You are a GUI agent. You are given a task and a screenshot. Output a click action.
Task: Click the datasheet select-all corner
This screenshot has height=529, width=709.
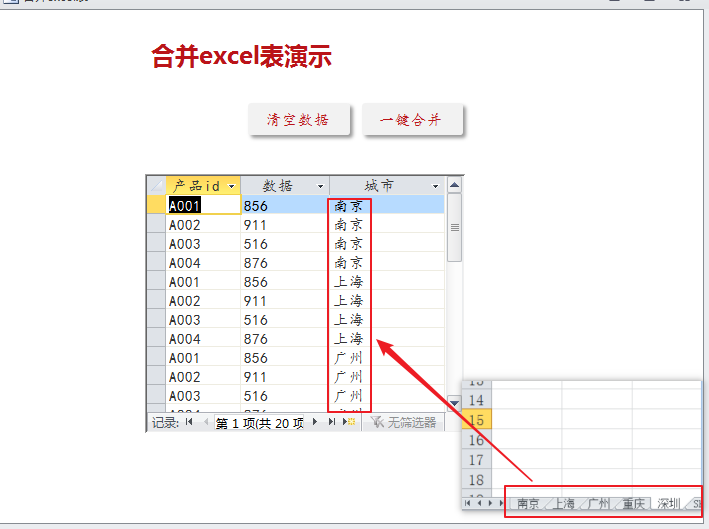[x=156, y=185]
